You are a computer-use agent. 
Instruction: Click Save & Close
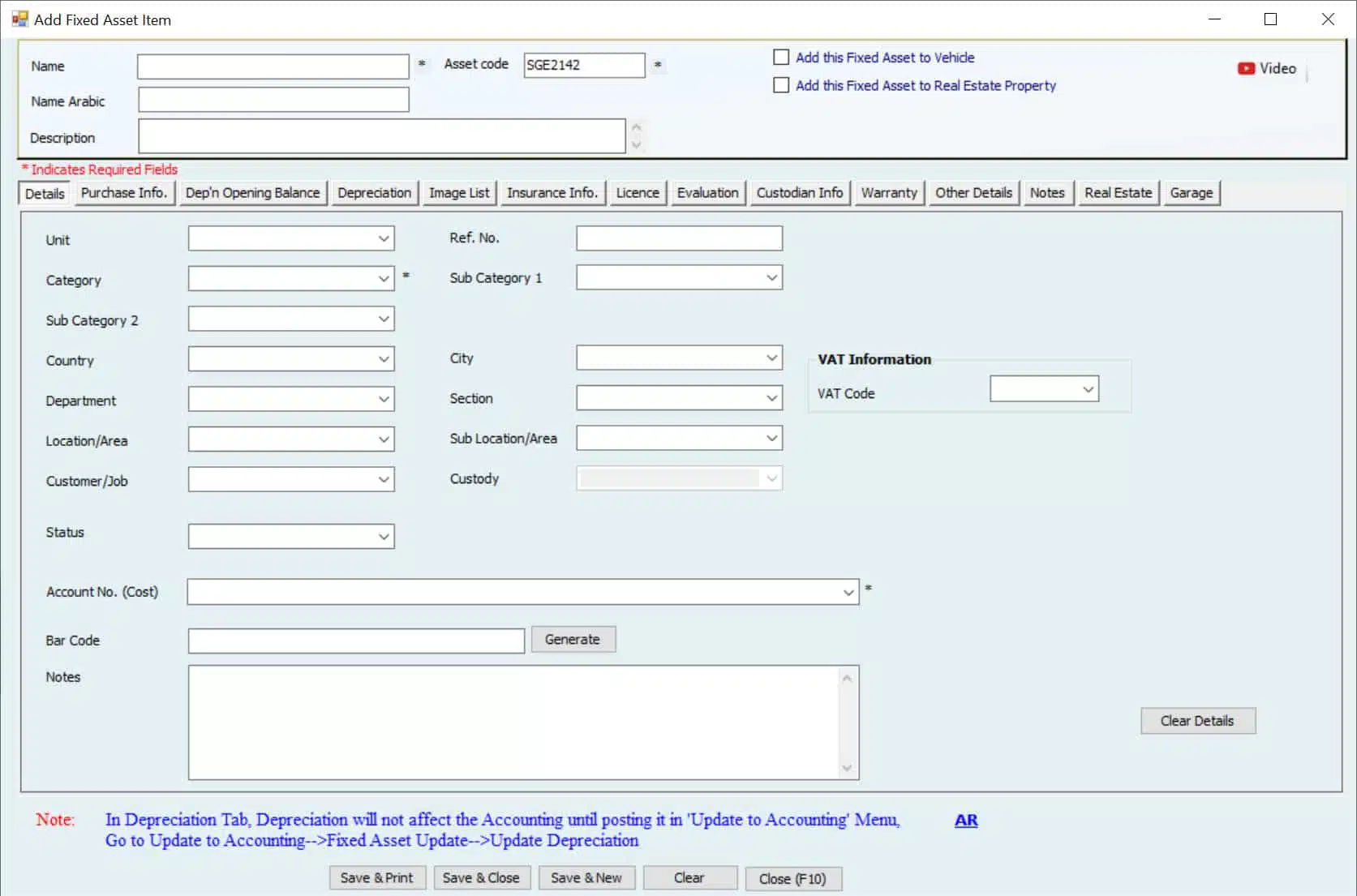point(481,878)
